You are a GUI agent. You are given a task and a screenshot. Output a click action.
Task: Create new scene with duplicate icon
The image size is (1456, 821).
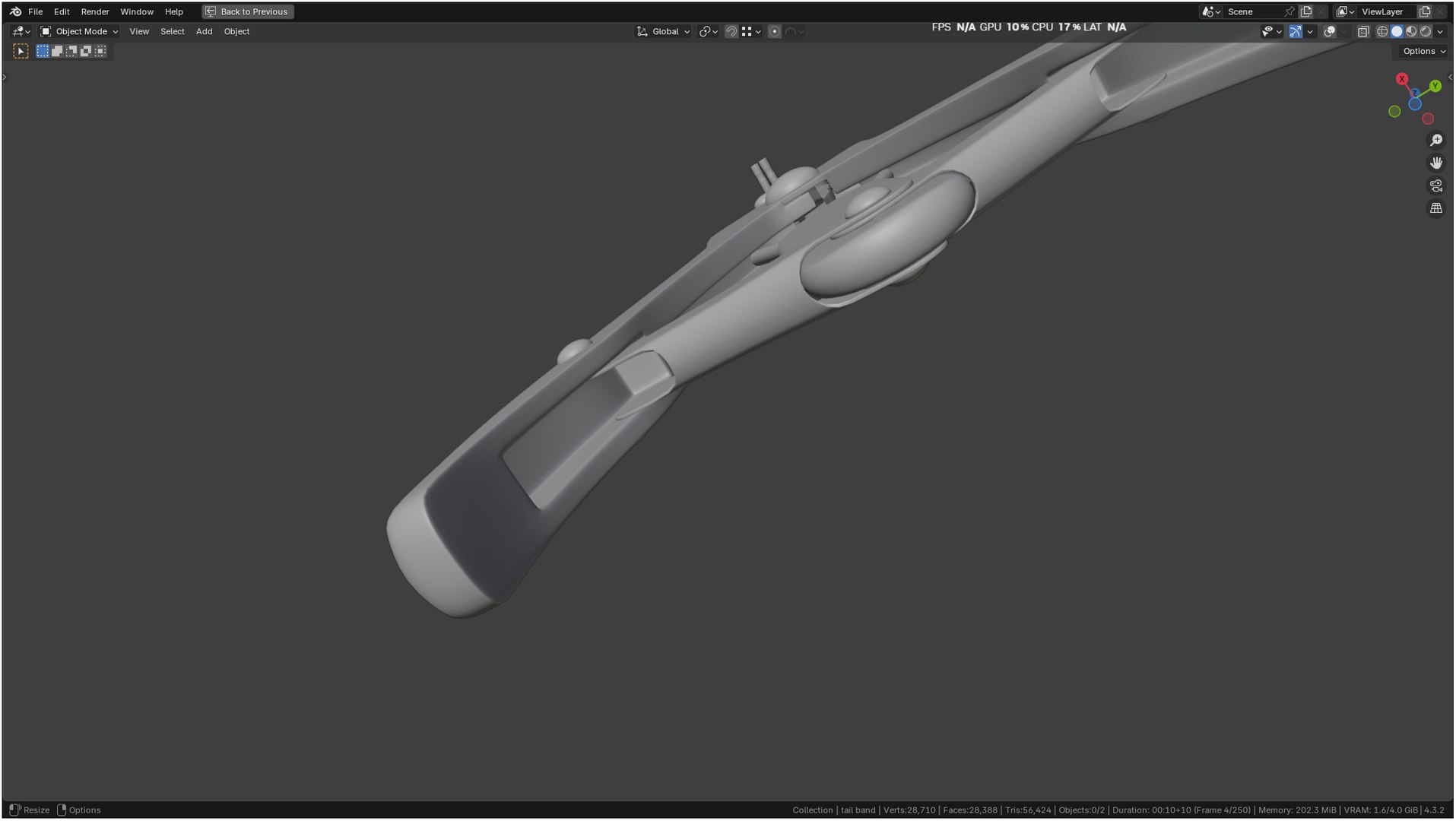pos(1306,11)
